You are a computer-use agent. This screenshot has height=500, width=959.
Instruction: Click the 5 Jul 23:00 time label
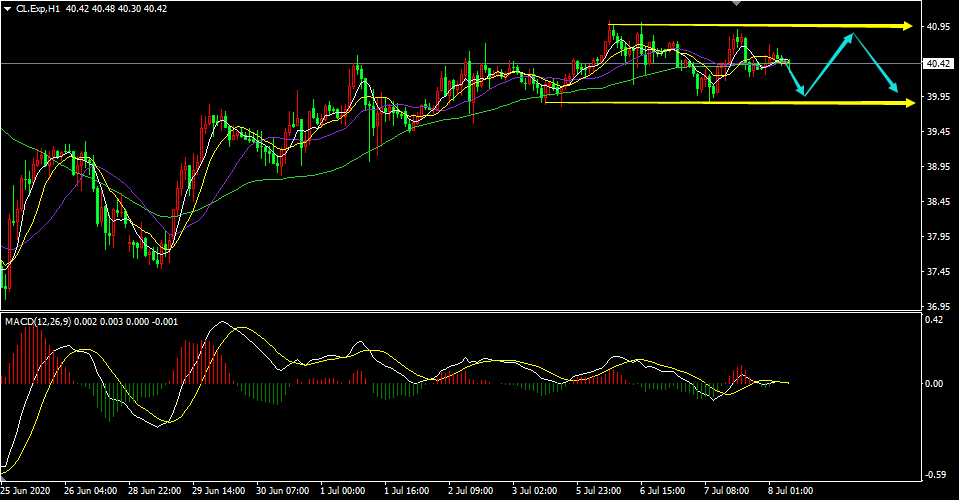[599, 491]
